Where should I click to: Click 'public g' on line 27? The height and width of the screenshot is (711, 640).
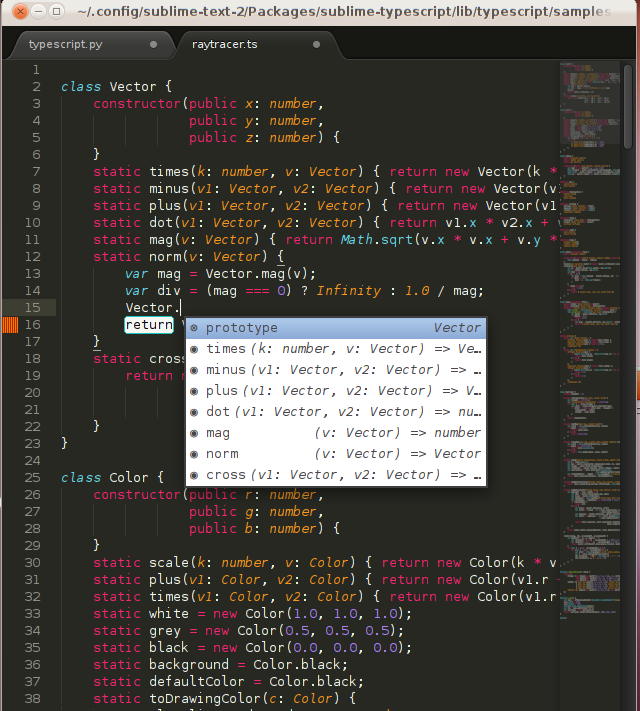pyautogui.click(x=221, y=512)
